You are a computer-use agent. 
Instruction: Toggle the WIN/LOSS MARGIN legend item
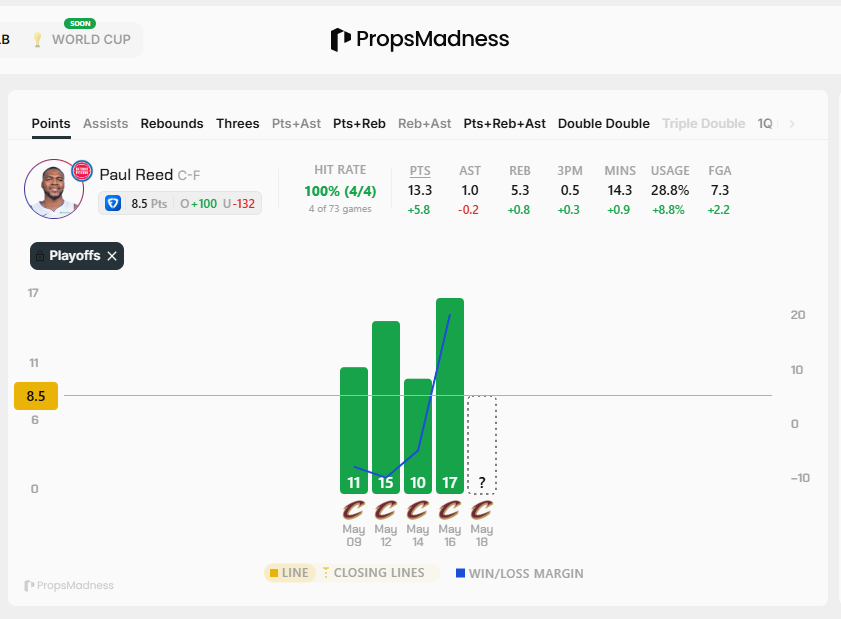(519, 573)
